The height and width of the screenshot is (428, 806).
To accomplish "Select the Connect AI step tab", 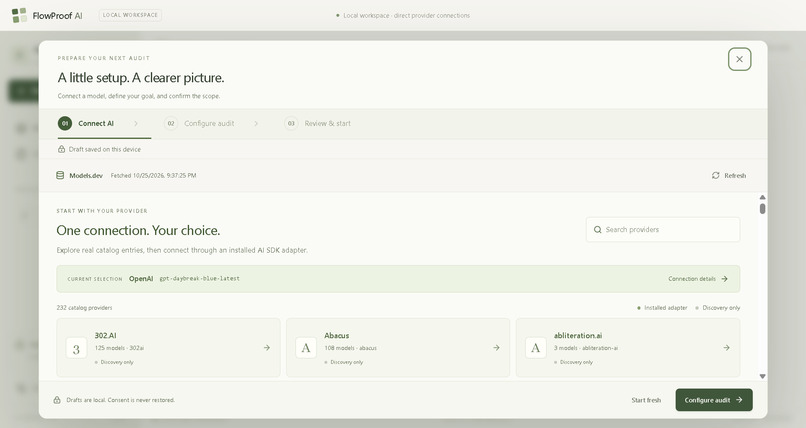I will click(x=104, y=123).
